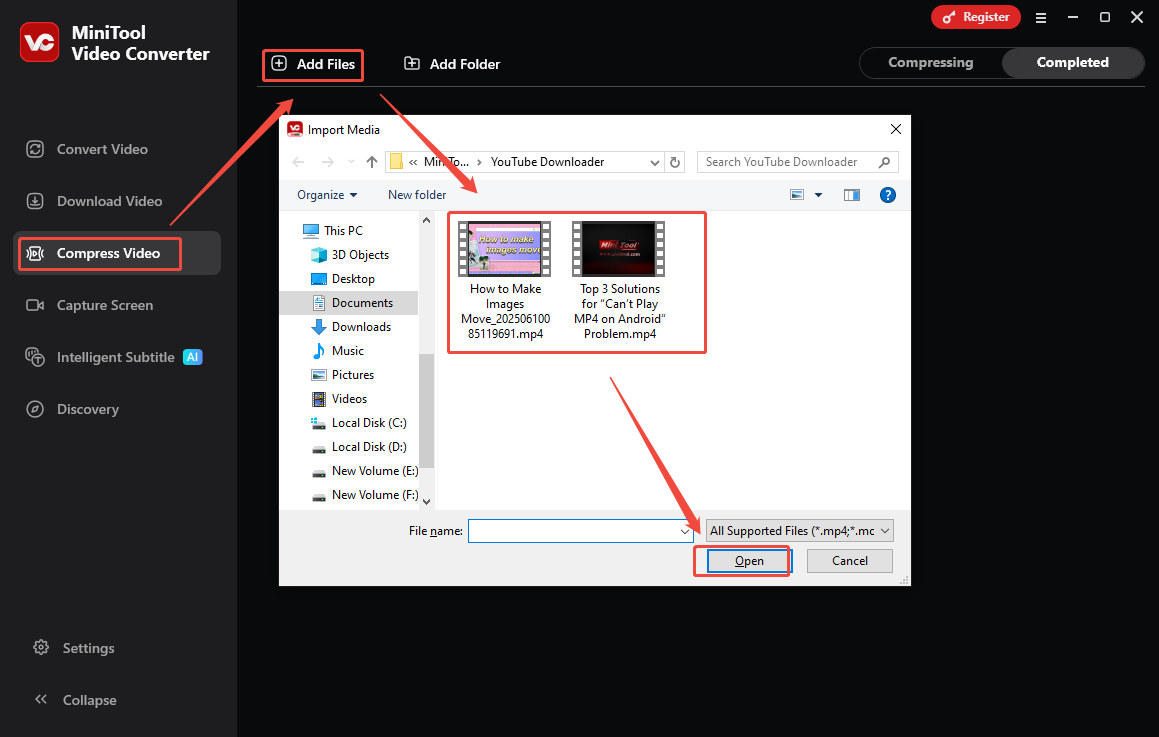Image resolution: width=1159 pixels, height=737 pixels.
Task: Click the Add Folder icon
Action: point(410,63)
